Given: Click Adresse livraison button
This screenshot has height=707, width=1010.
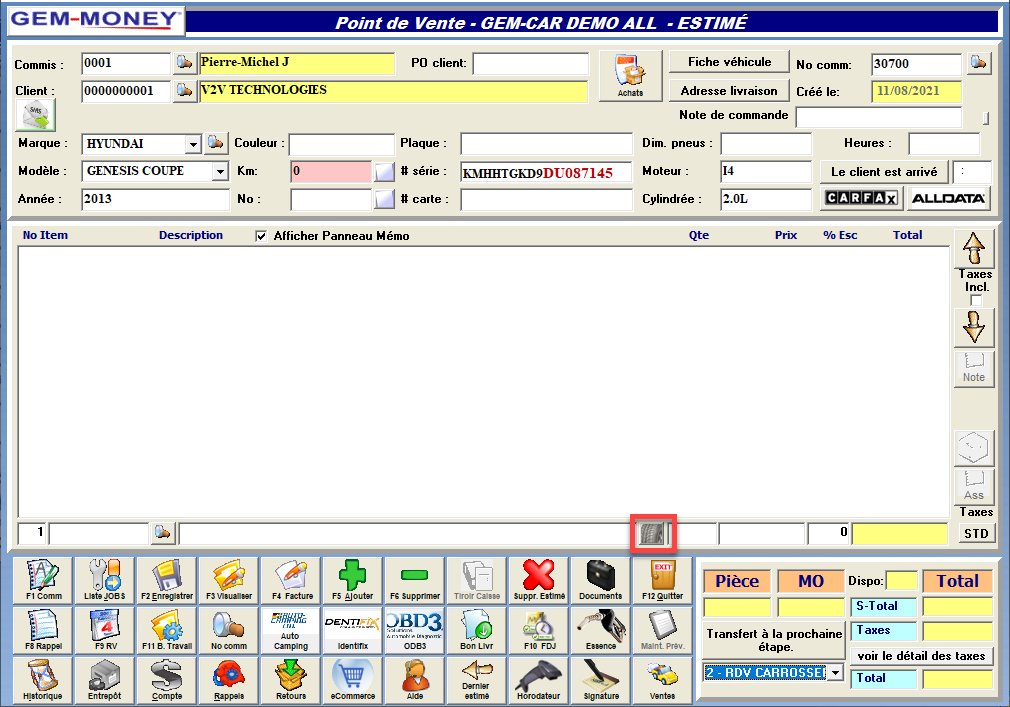Looking at the screenshot, I should click(729, 91).
